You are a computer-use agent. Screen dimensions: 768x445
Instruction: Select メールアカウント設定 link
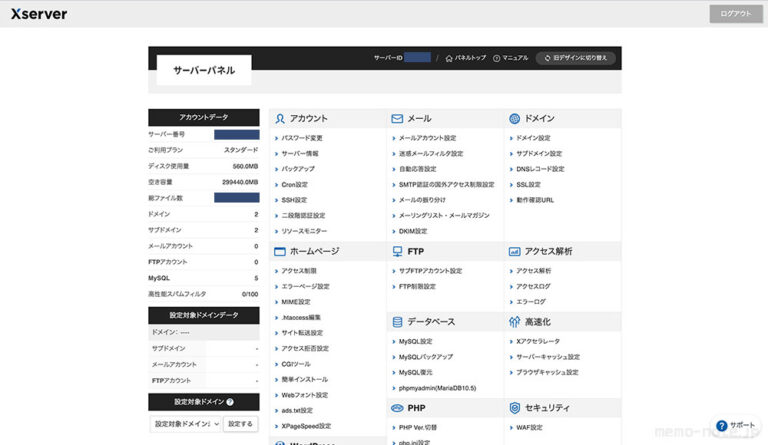click(427, 138)
